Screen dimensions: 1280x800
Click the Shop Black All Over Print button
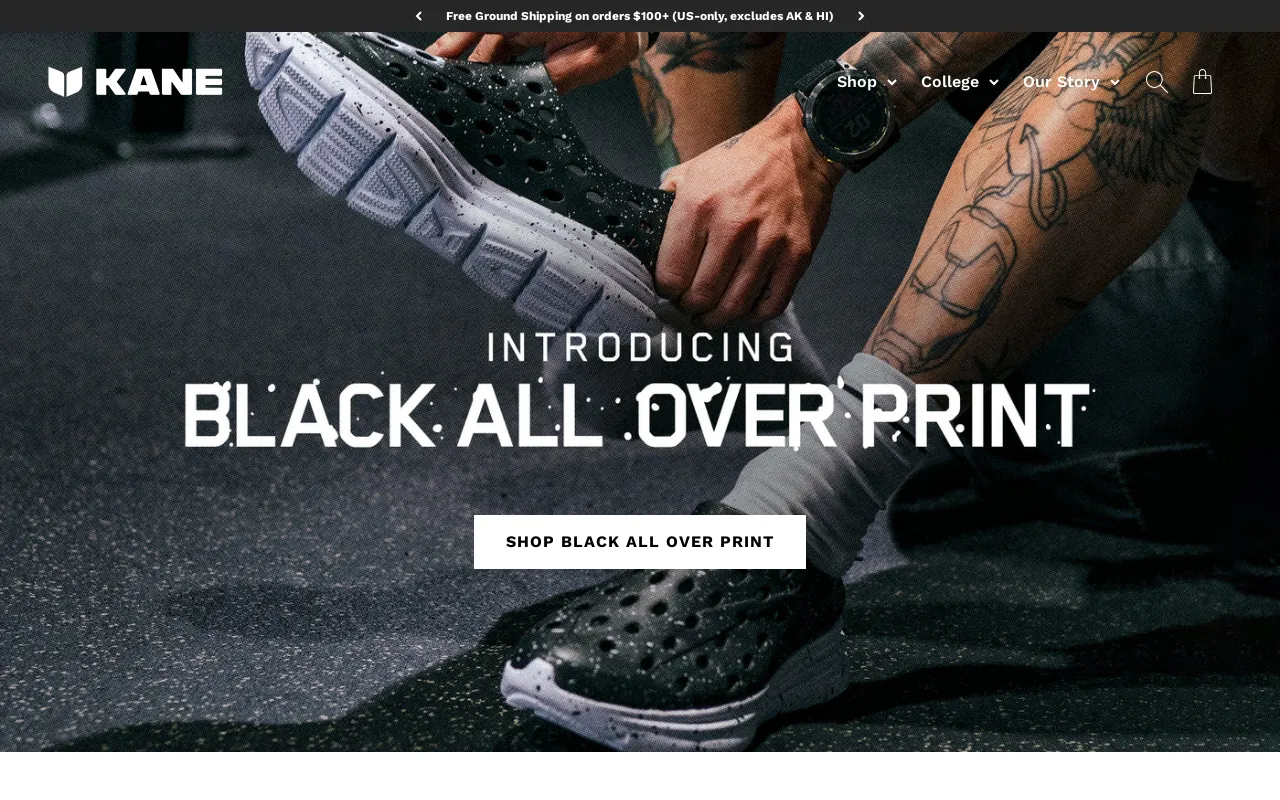tap(640, 542)
